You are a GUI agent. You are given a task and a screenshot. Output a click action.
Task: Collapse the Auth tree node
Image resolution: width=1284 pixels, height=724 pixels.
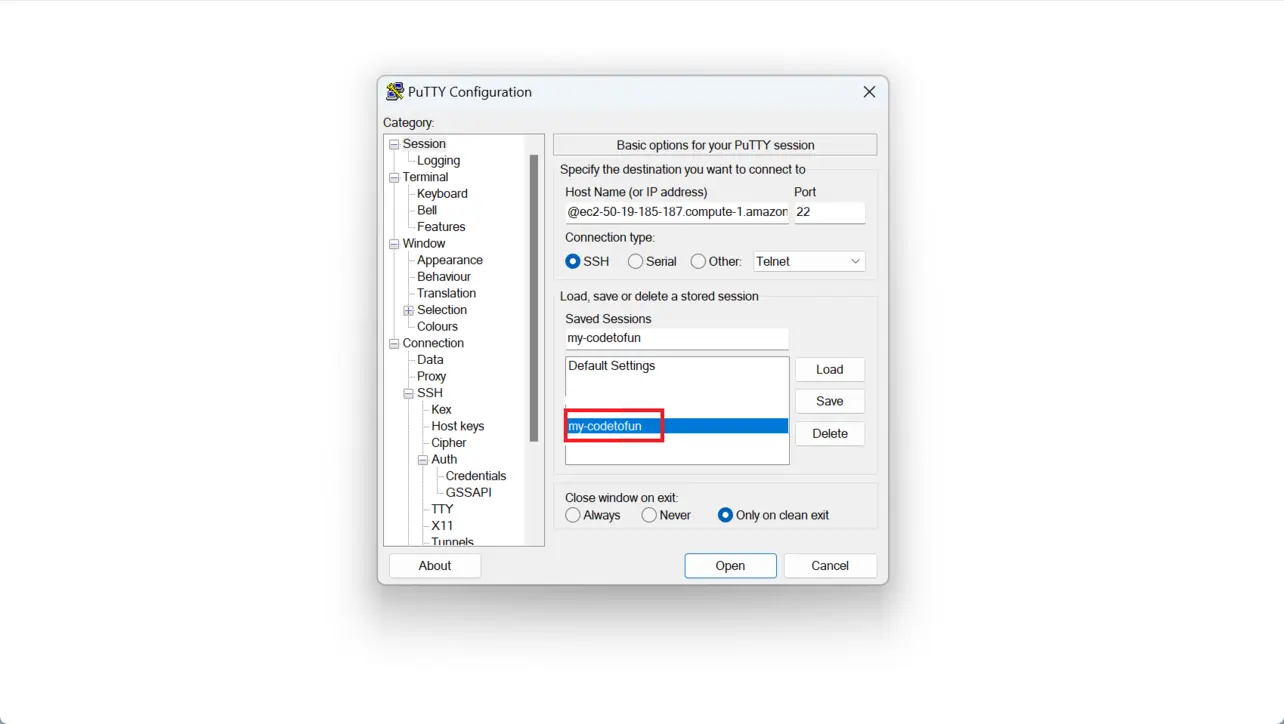[x=422, y=460]
